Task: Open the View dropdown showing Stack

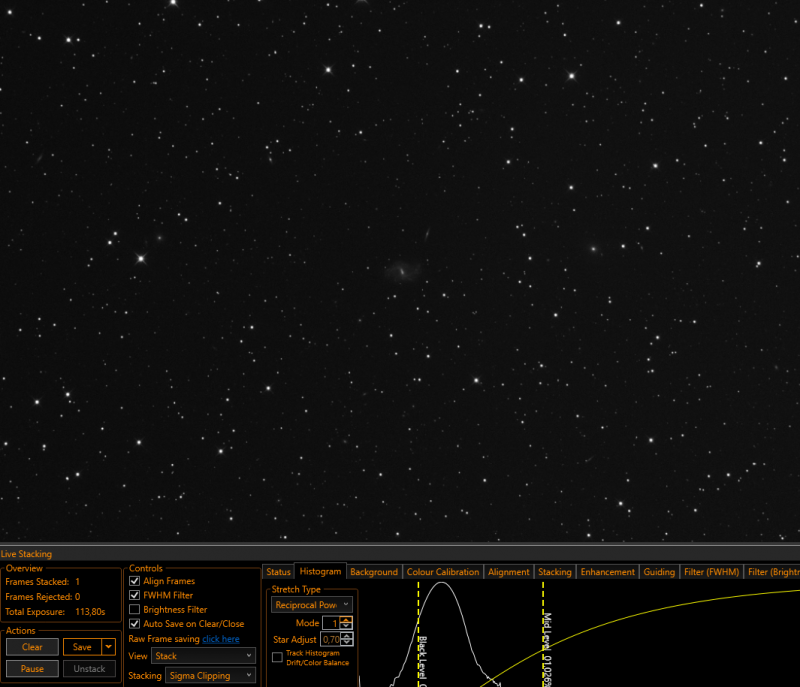Action: pos(204,656)
